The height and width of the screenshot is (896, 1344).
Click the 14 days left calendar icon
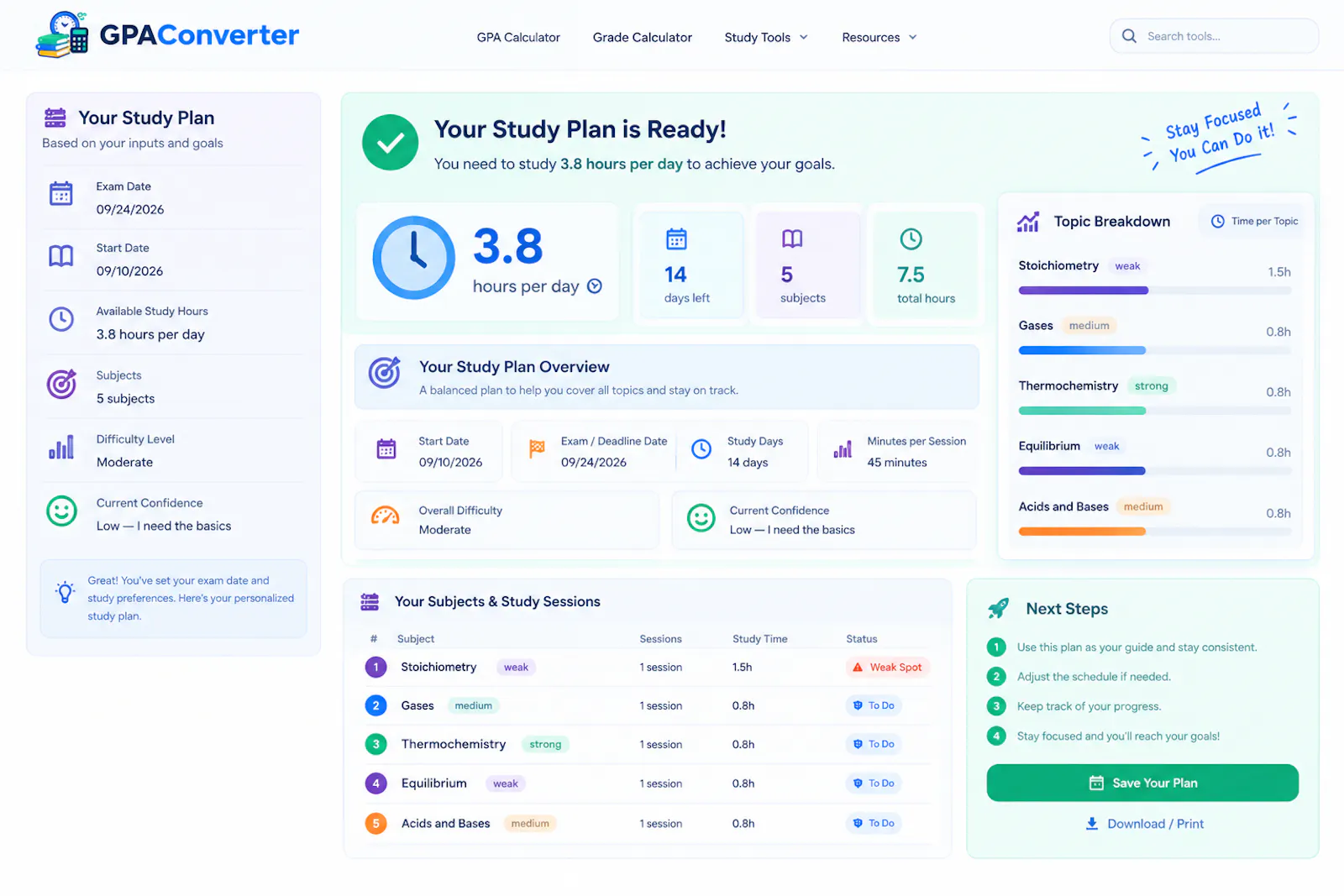676,239
